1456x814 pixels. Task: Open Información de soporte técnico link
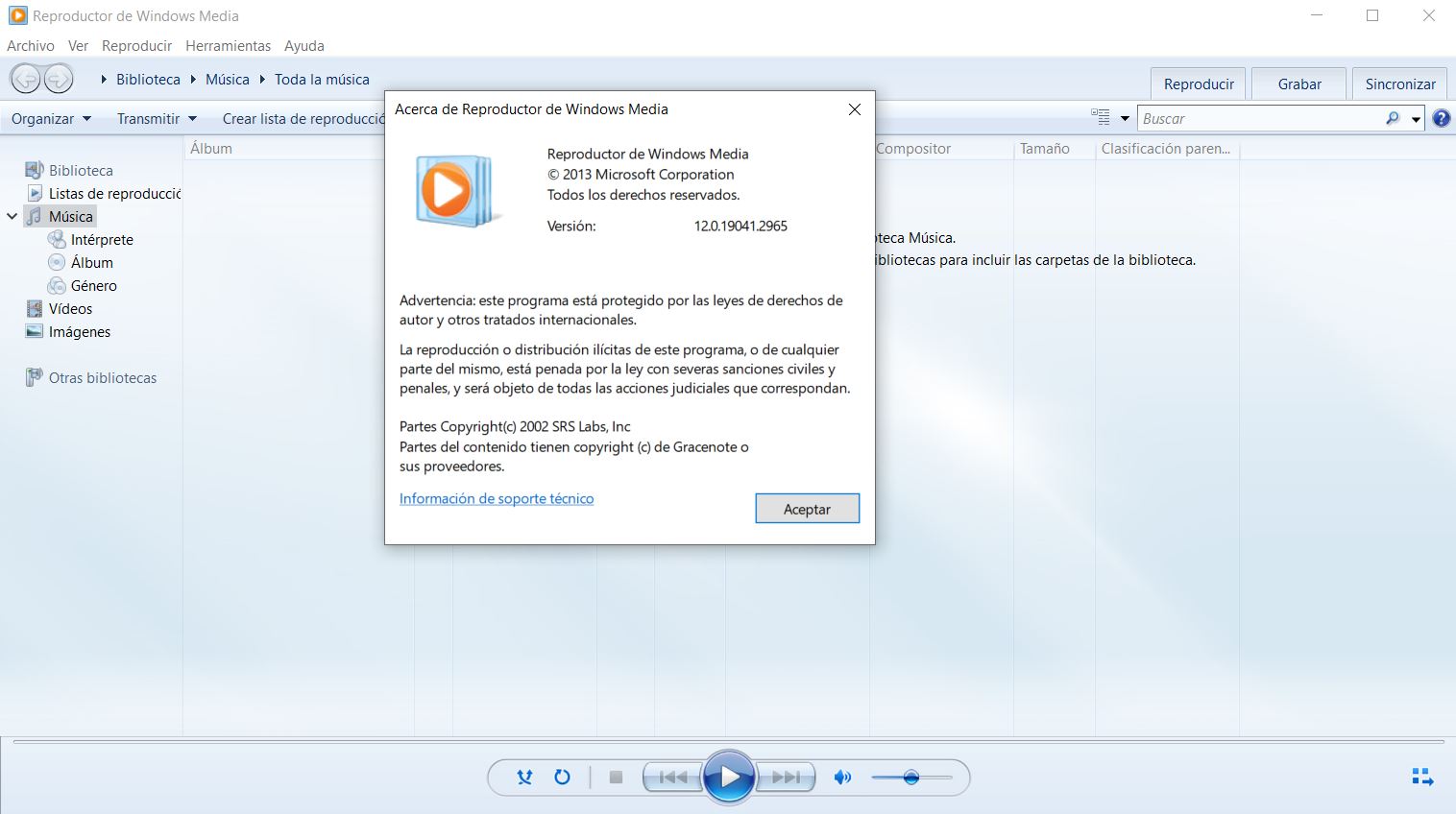tap(497, 498)
